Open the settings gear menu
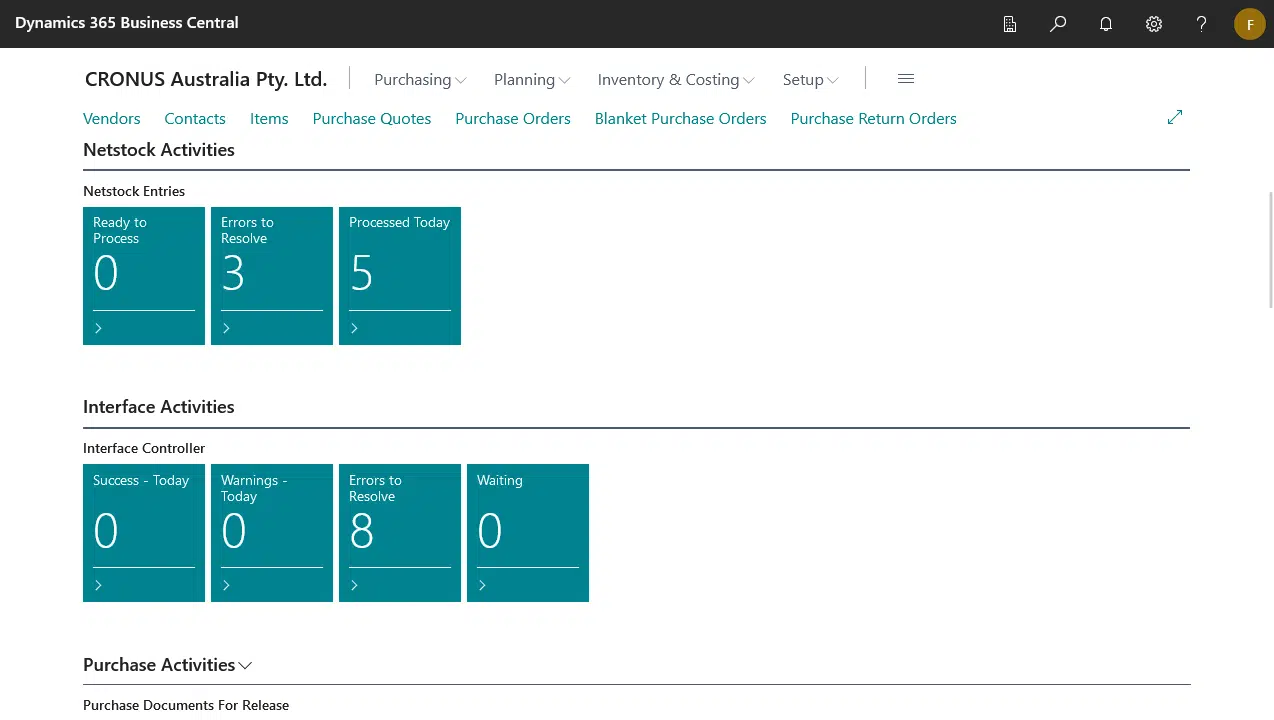This screenshot has height=720, width=1274. point(1154,24)
